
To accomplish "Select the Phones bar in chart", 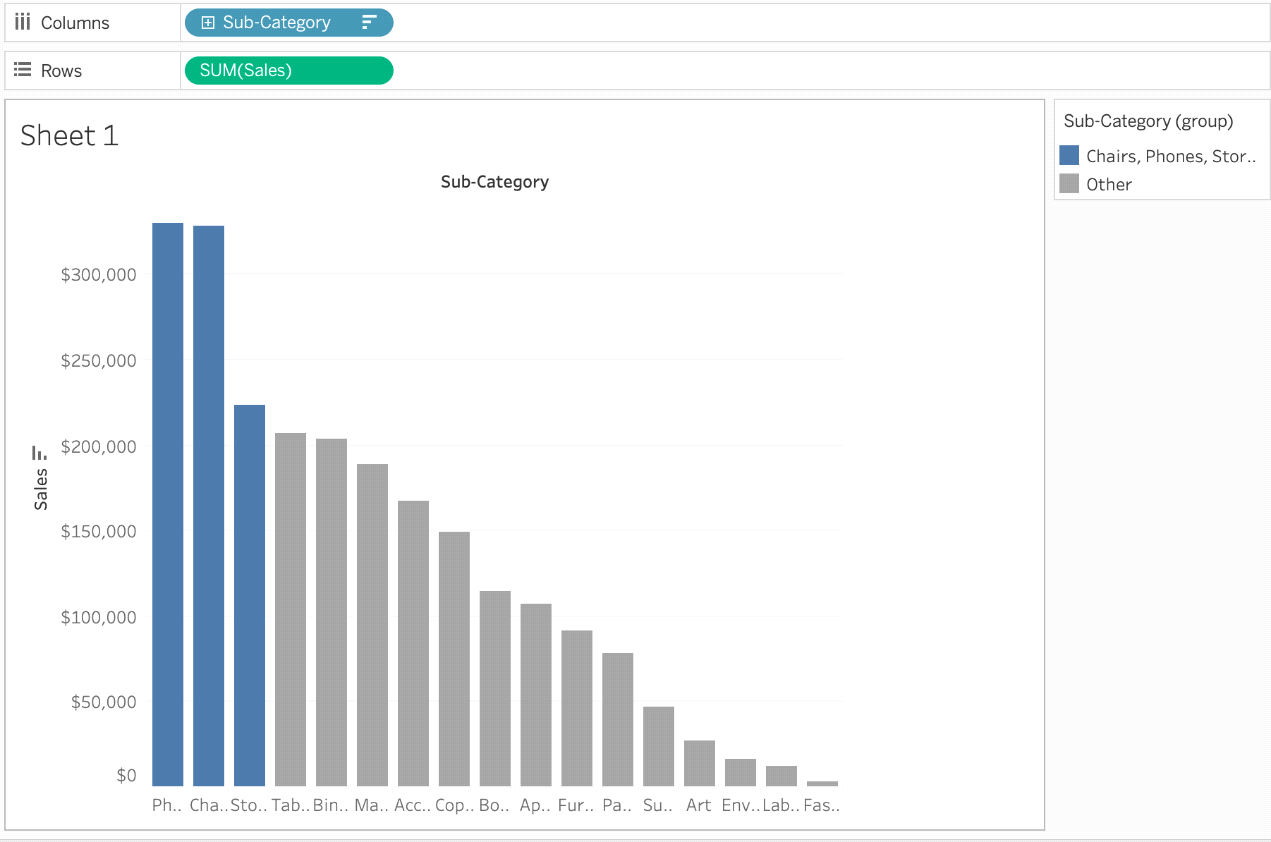I will click(168, 504).
